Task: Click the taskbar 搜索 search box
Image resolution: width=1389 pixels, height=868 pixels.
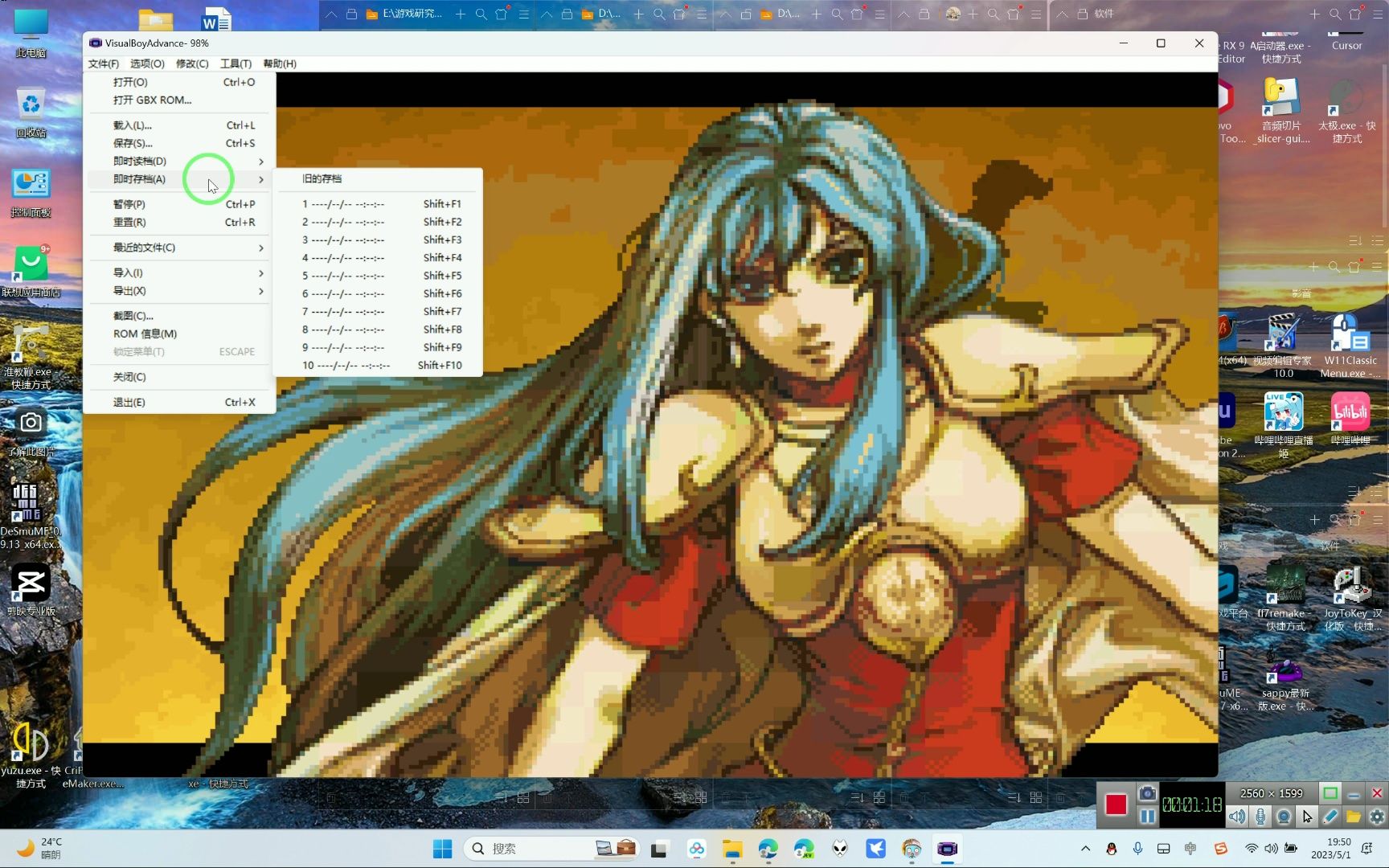Action: (552, 849)
